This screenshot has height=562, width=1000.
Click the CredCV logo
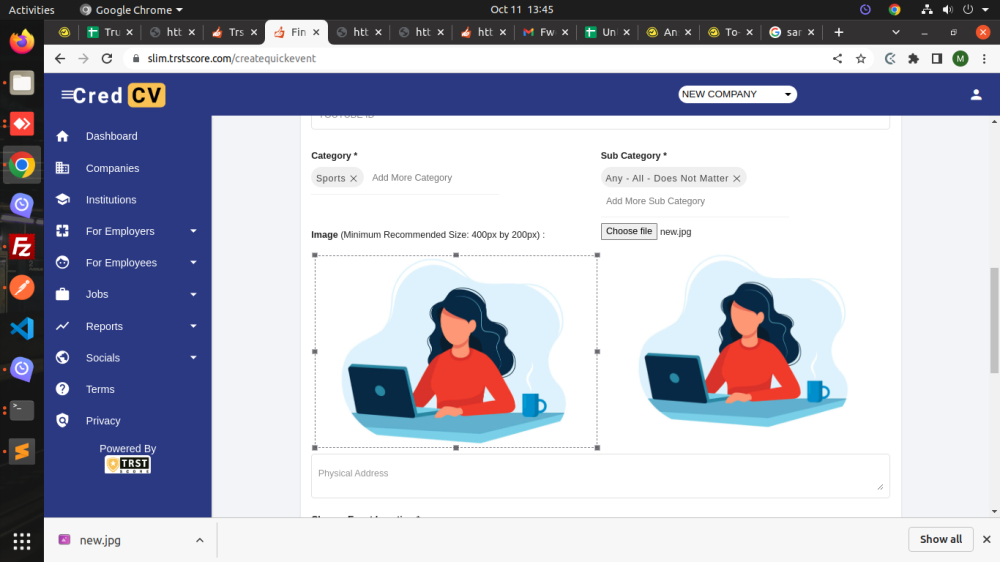(x=119, y=95)
